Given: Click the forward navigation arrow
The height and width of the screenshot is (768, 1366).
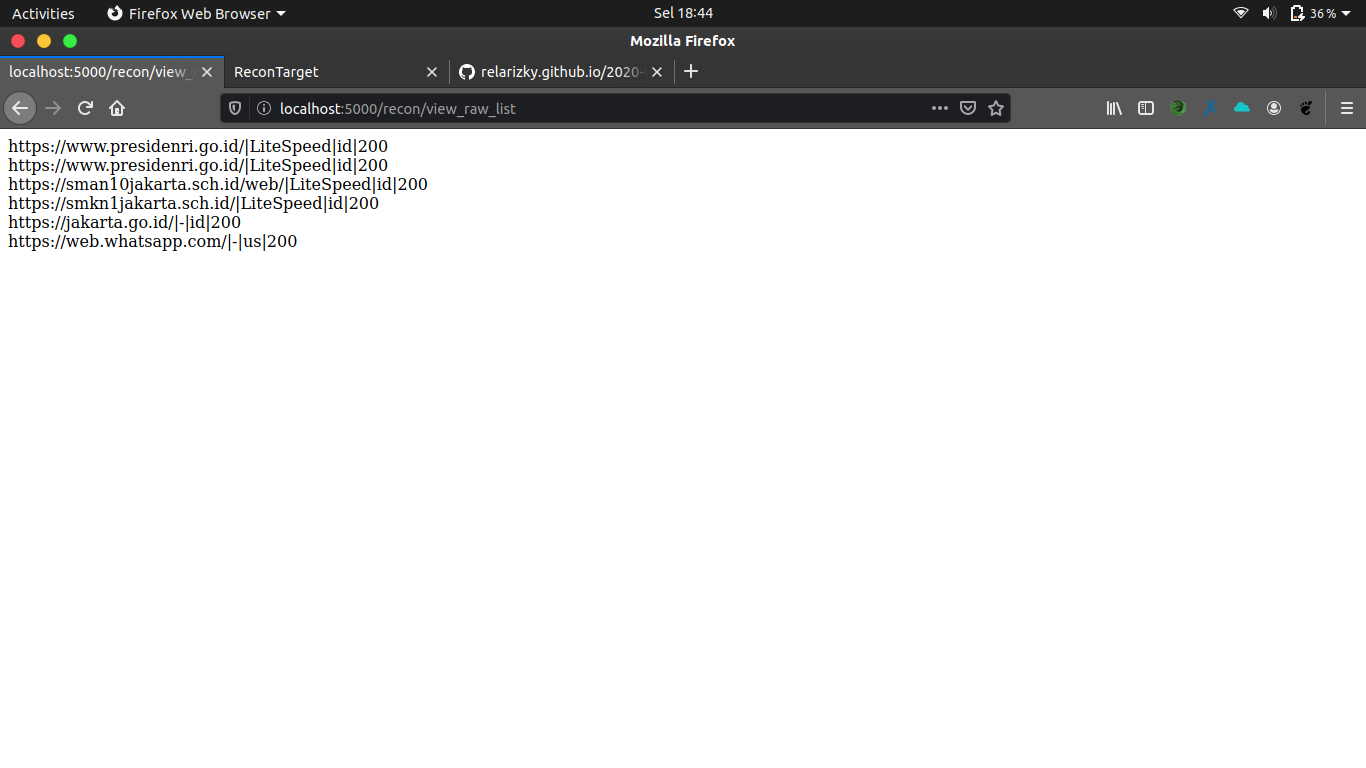Looking at the screenshot, I should click(53, 108).
